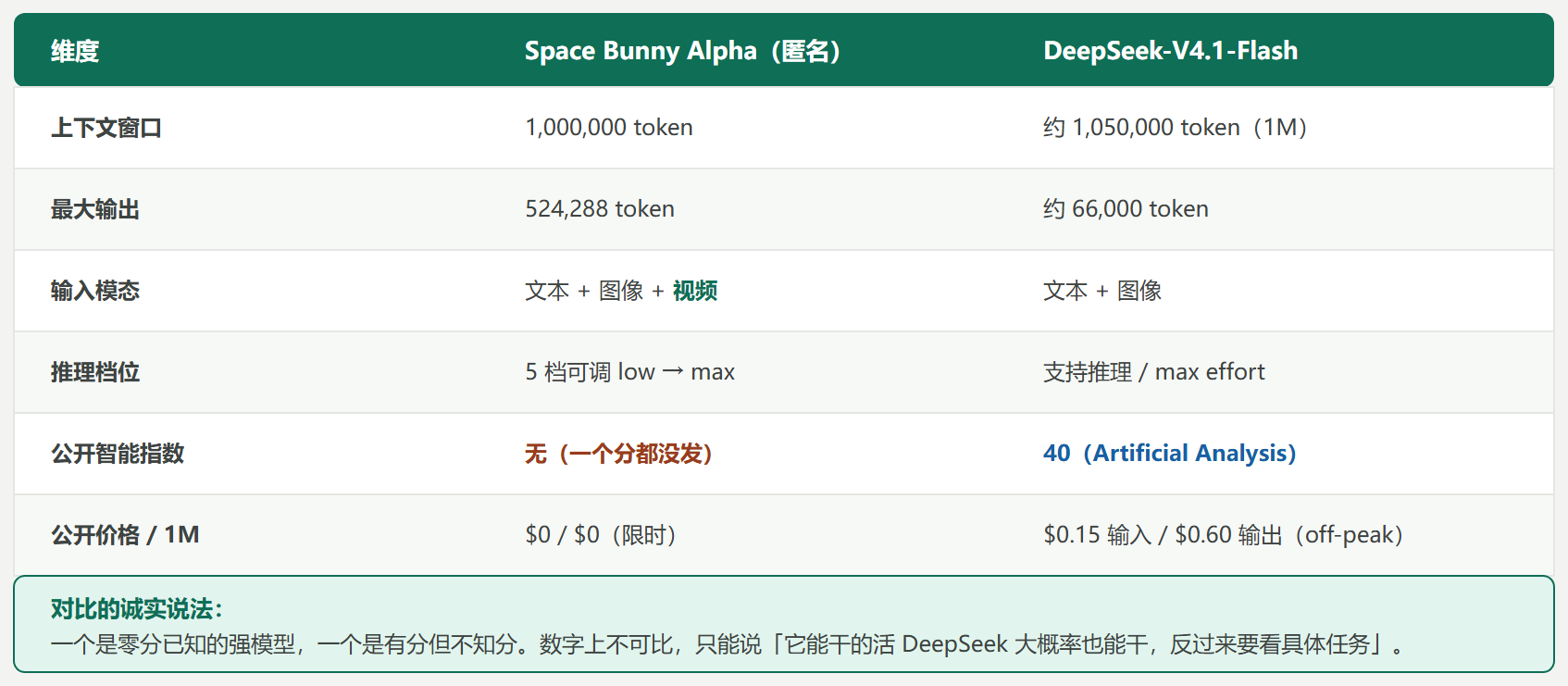Viewport: 1568px width, 686px height.
Task: Click the 约 66,000 token value
Action: click(1126, 209)
